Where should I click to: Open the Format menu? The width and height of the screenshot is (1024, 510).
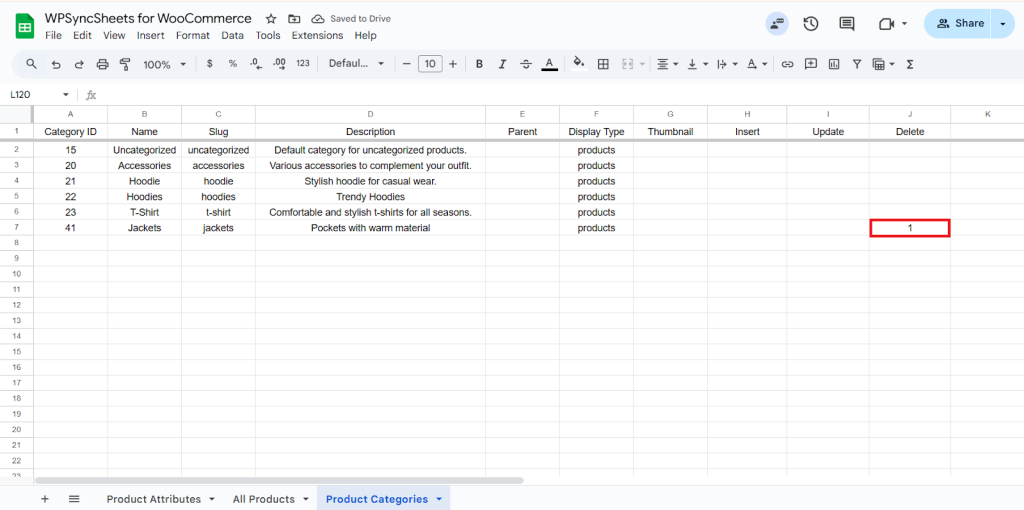[193, 35]
